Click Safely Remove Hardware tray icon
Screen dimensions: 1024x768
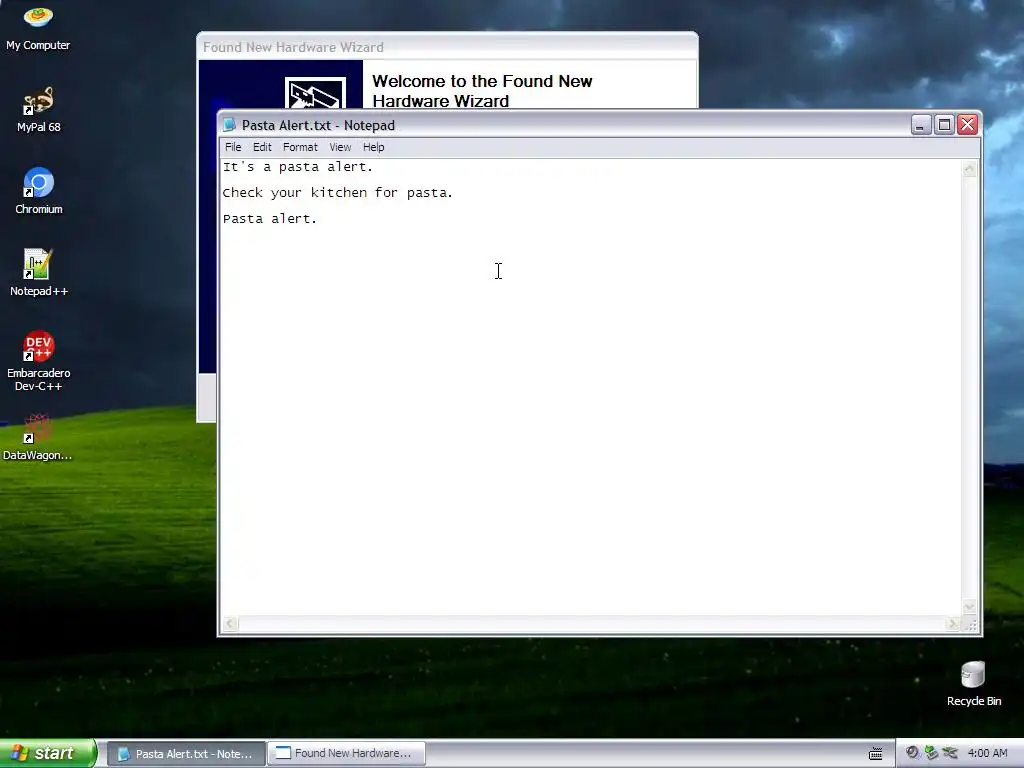click(x=931, y=753)
